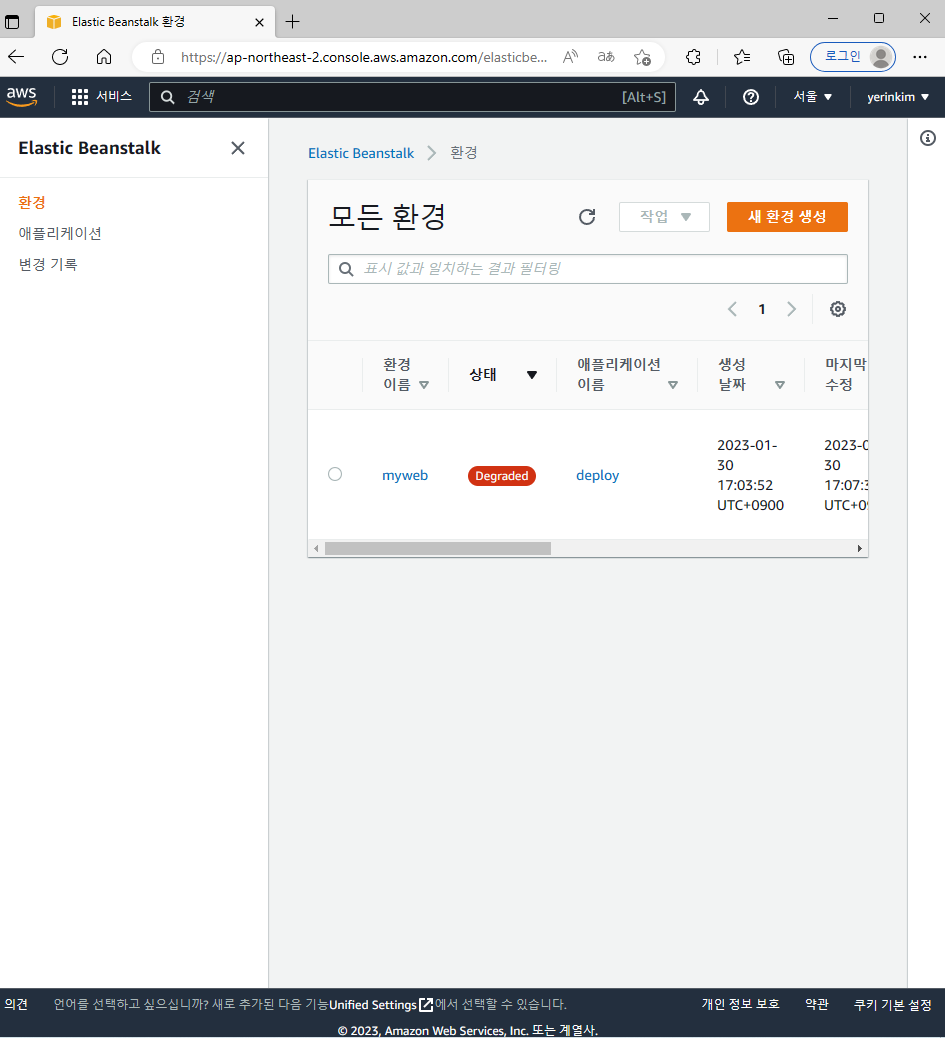Image resolution: width=945 pixels, height=1038 pixels.
Task: Open table preferences gear icon
Action: pyautogui.click(x=838, y=309)
